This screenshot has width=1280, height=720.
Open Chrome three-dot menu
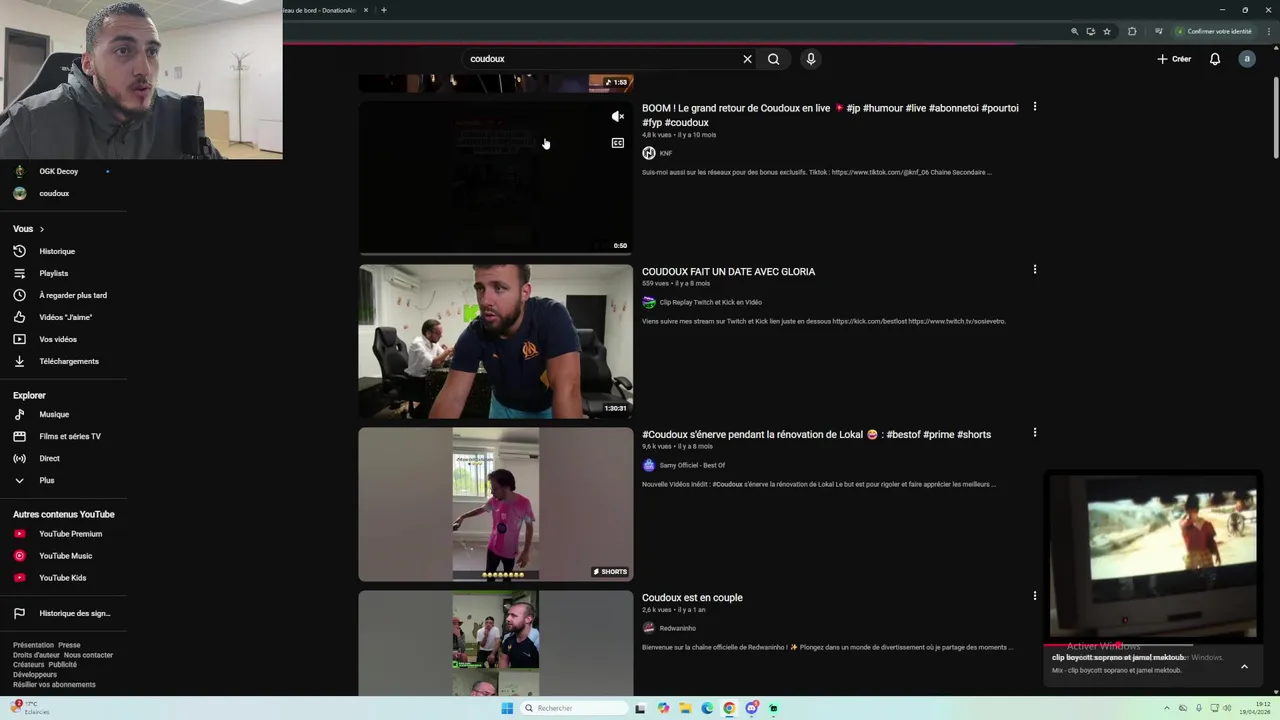[x=1268, y=31]
